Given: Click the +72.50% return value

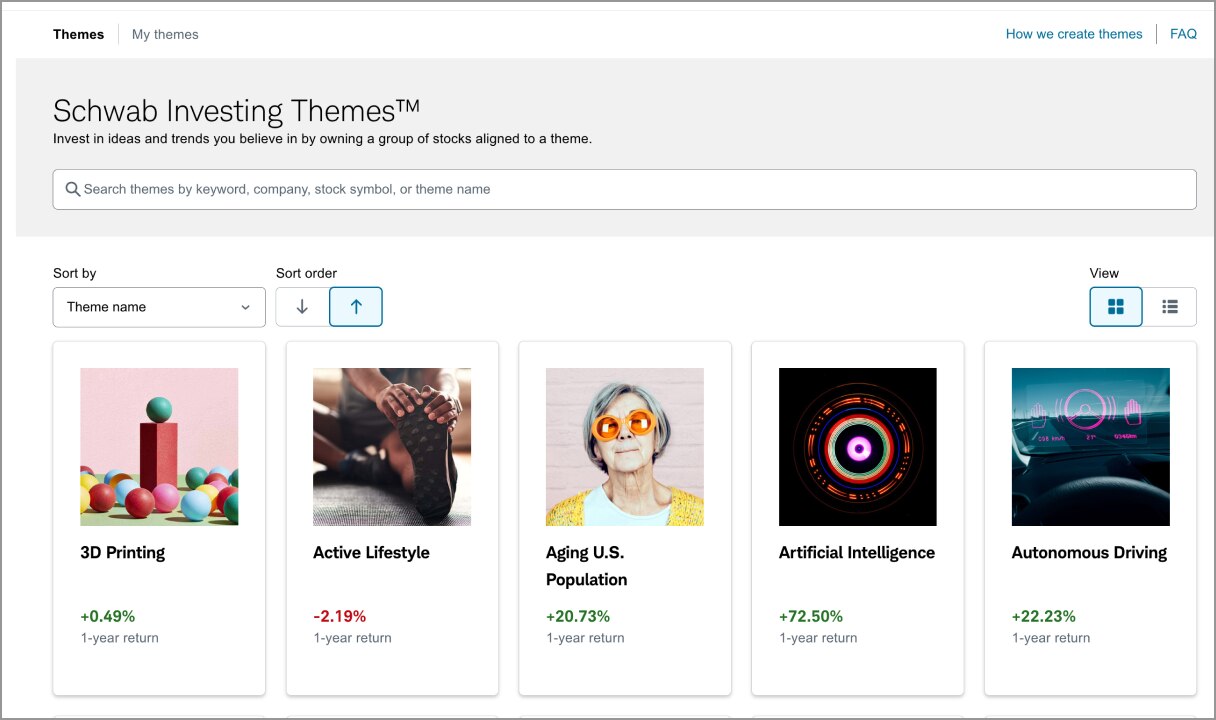Looking at the screenshot, I should click(811, 616).
